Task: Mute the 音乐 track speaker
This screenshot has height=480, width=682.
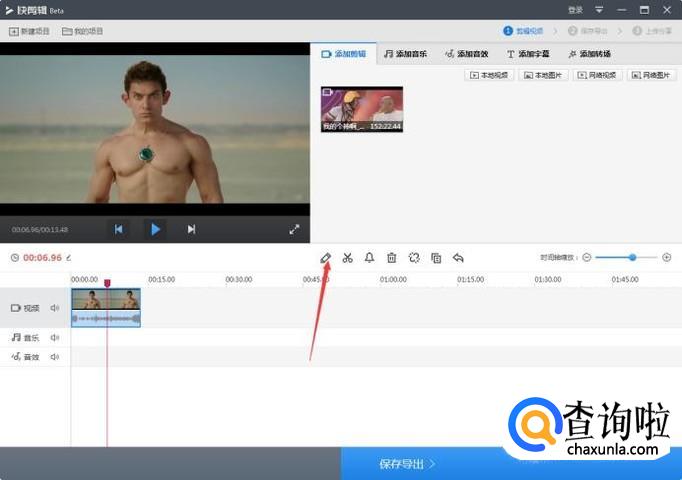Action: pyautogui.click(x=55, y=338)
